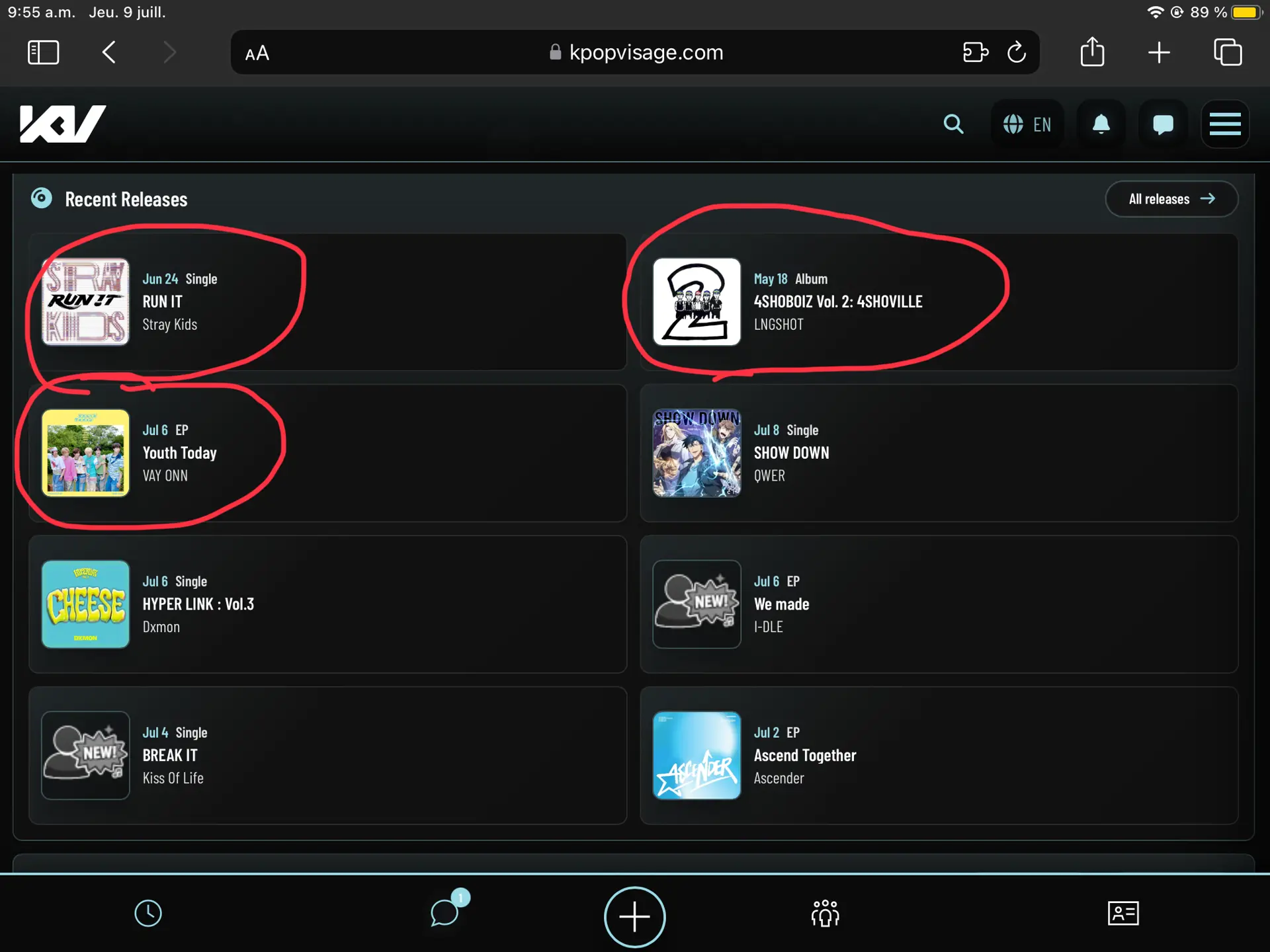Open the chat messages icon in header
This screenshot has height=952, width=1270.
coord(1163,124)
